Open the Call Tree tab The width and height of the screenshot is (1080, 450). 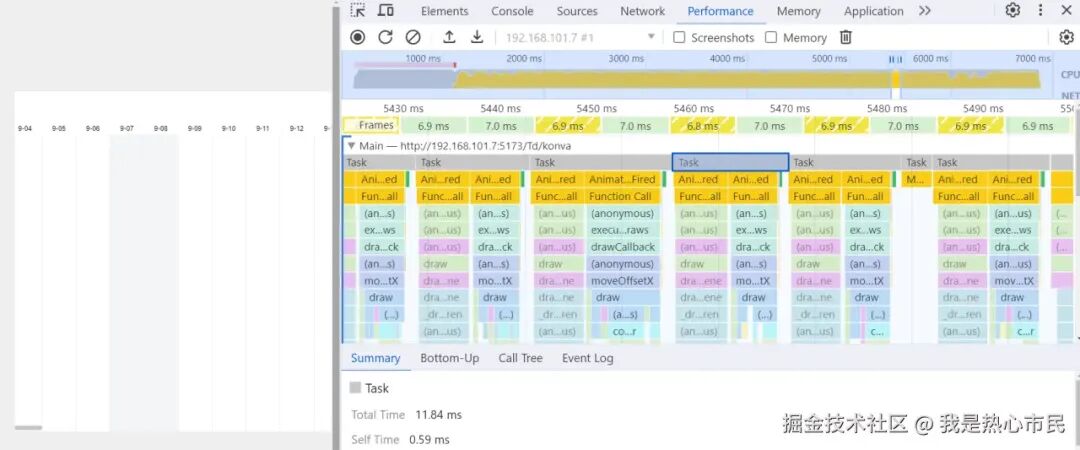(521, 358)
